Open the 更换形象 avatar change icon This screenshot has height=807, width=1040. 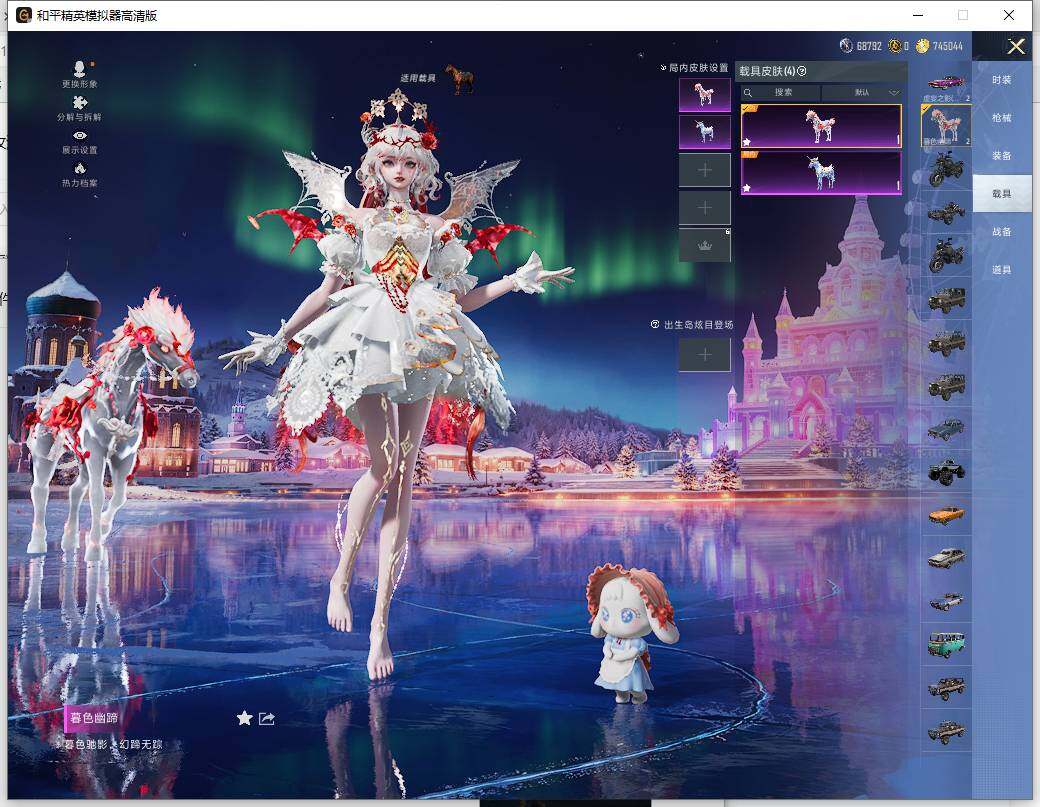pos(80,69)
